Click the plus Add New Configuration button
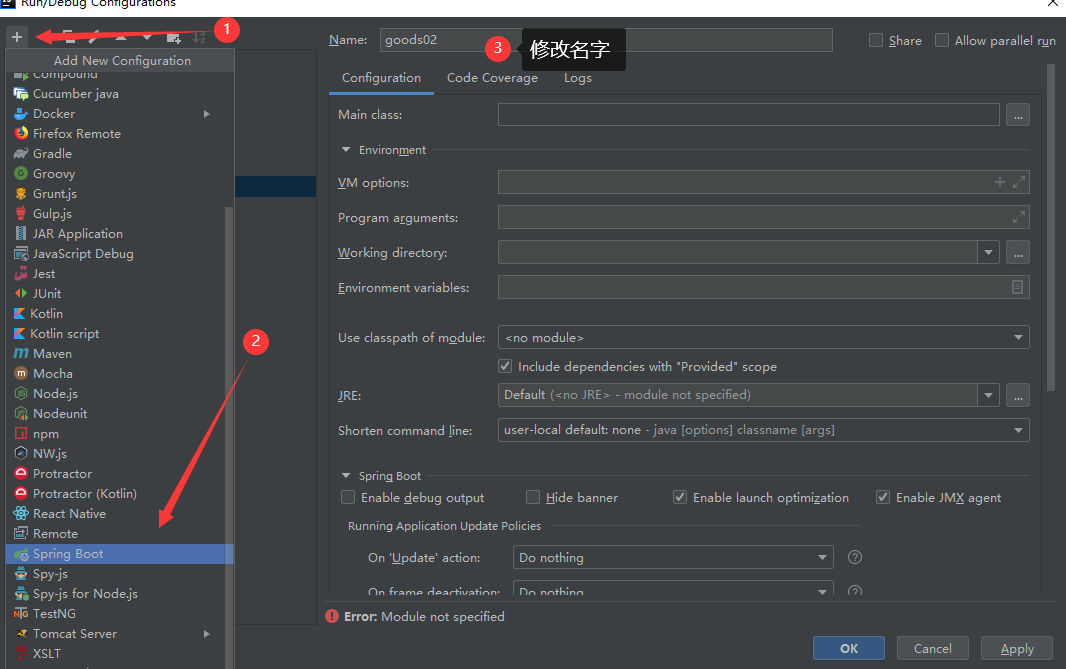1066x669 pixels. pyautogui.click(x=17, y=37)
